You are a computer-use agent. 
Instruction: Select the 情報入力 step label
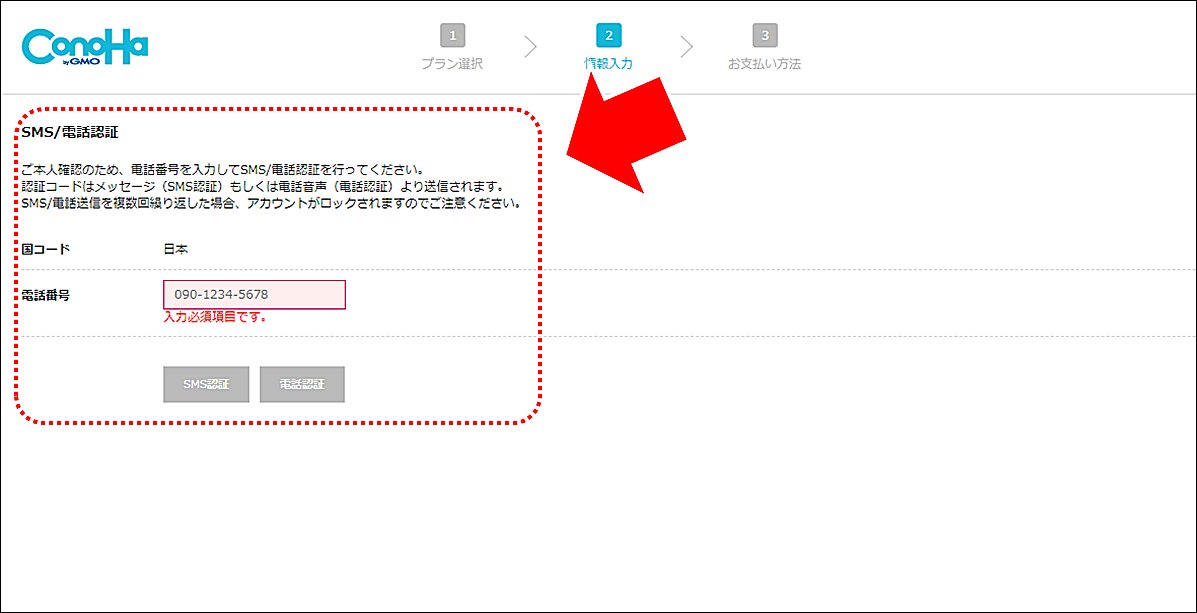click(608, 64)
